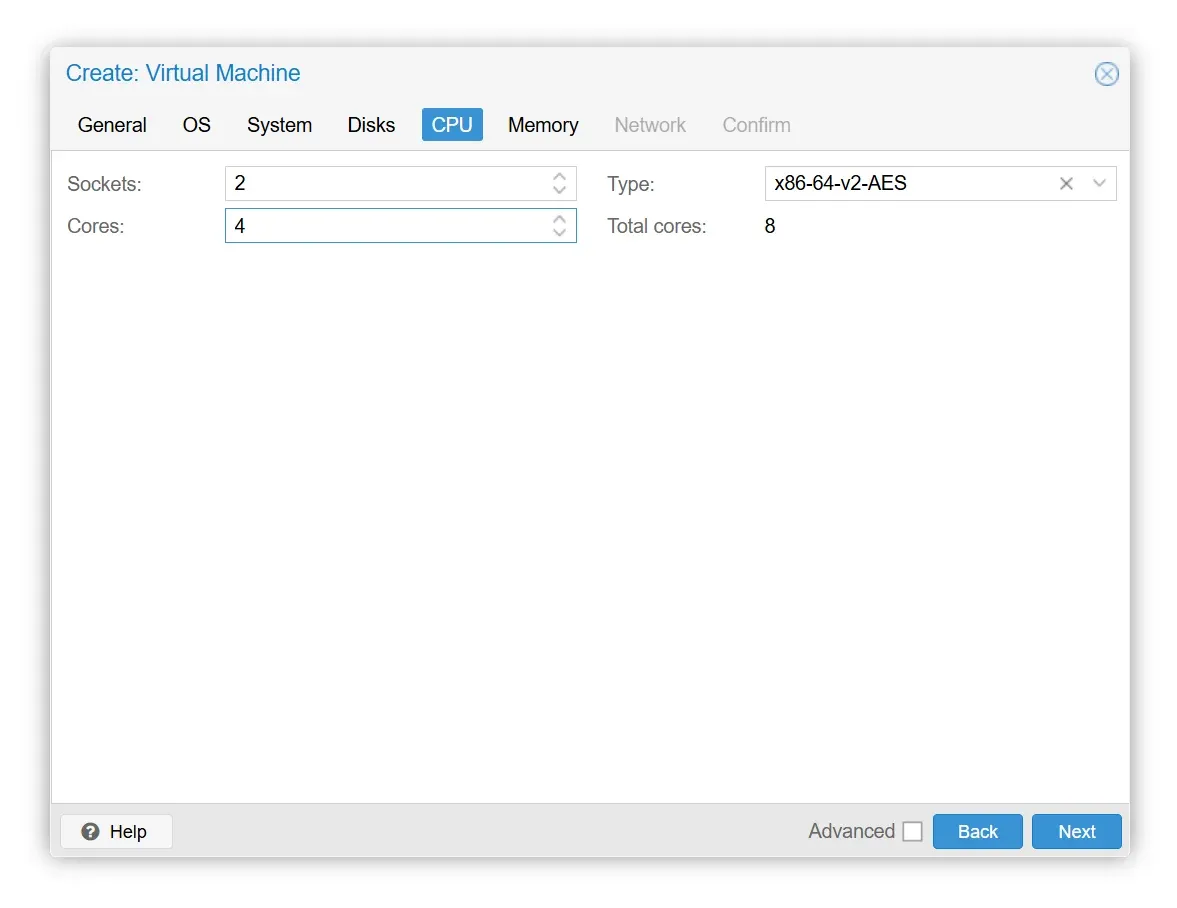Open Help for this dialog

pyautogui.click(x=116, y=831)
